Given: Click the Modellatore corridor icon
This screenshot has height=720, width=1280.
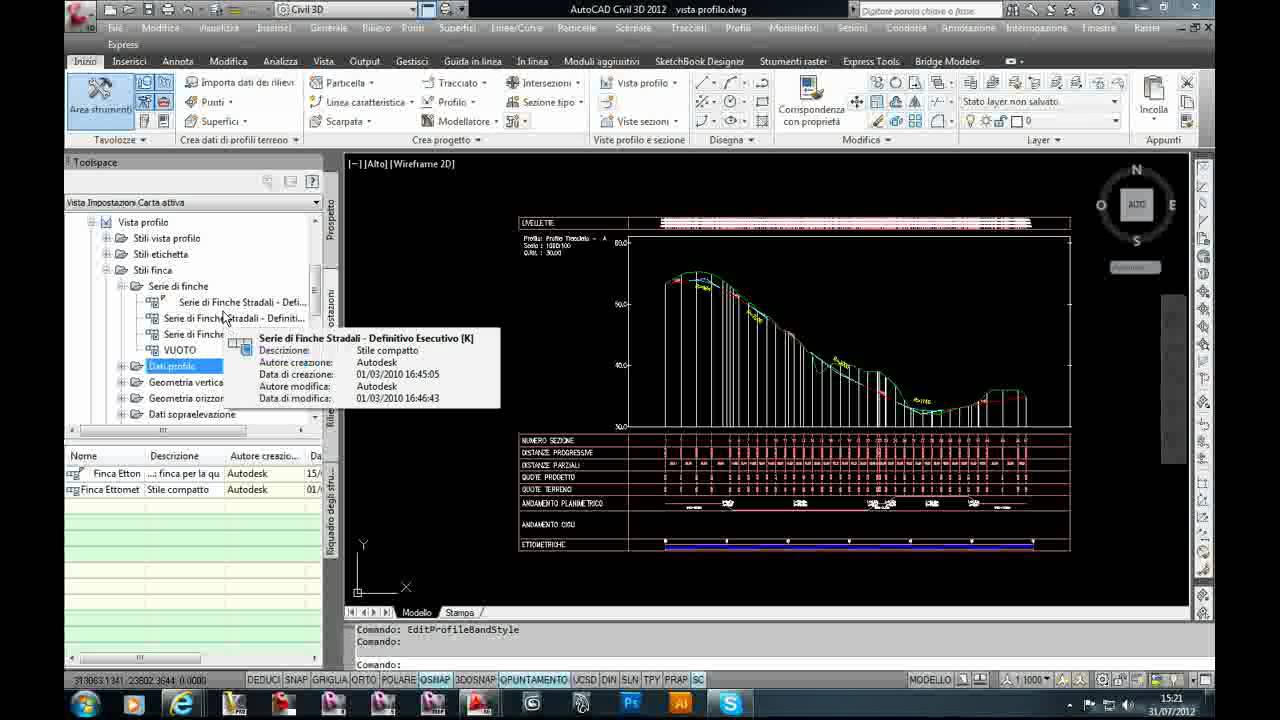Looking at the screenshot, I should tap(427, 121).
